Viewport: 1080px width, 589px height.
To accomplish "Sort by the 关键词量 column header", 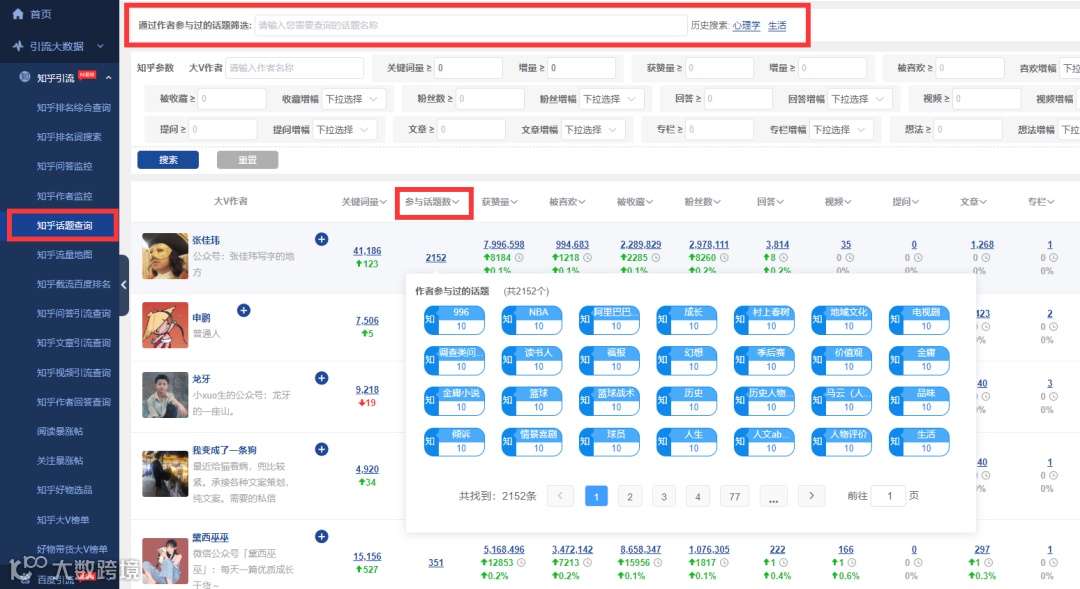I will 364,202.
